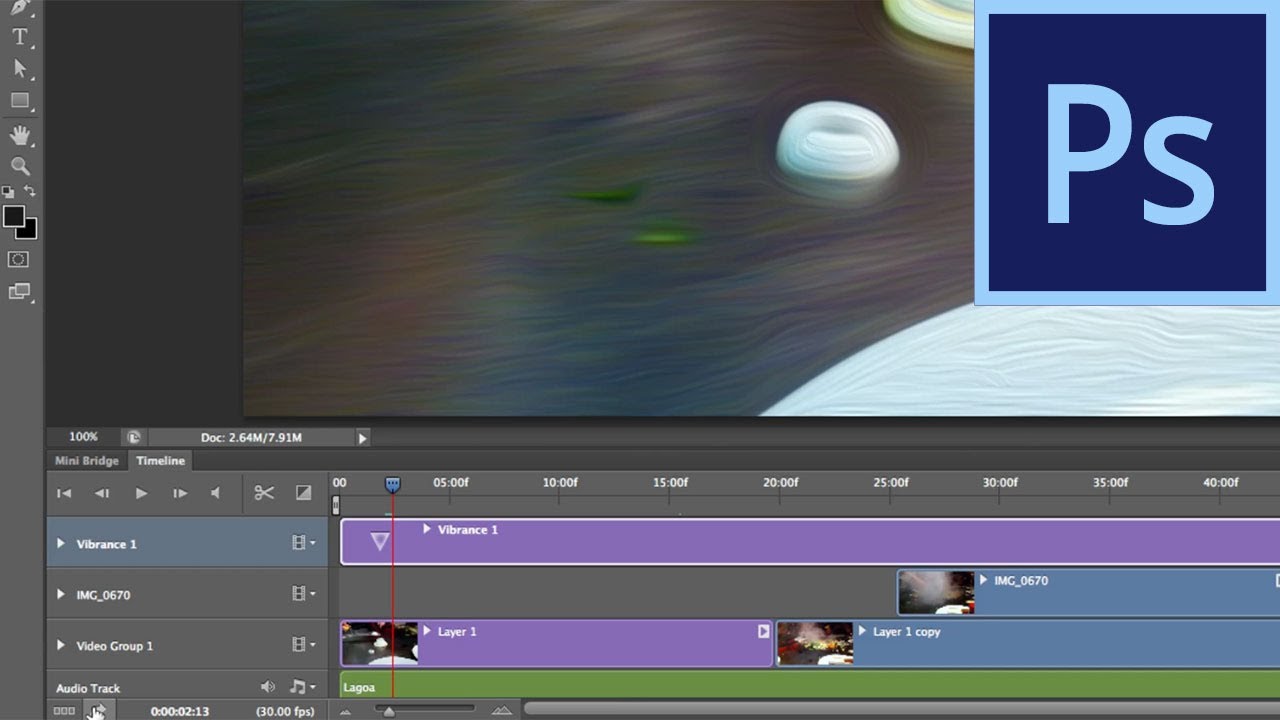Switch to the Timeline tab

click(x=161, y=461)
